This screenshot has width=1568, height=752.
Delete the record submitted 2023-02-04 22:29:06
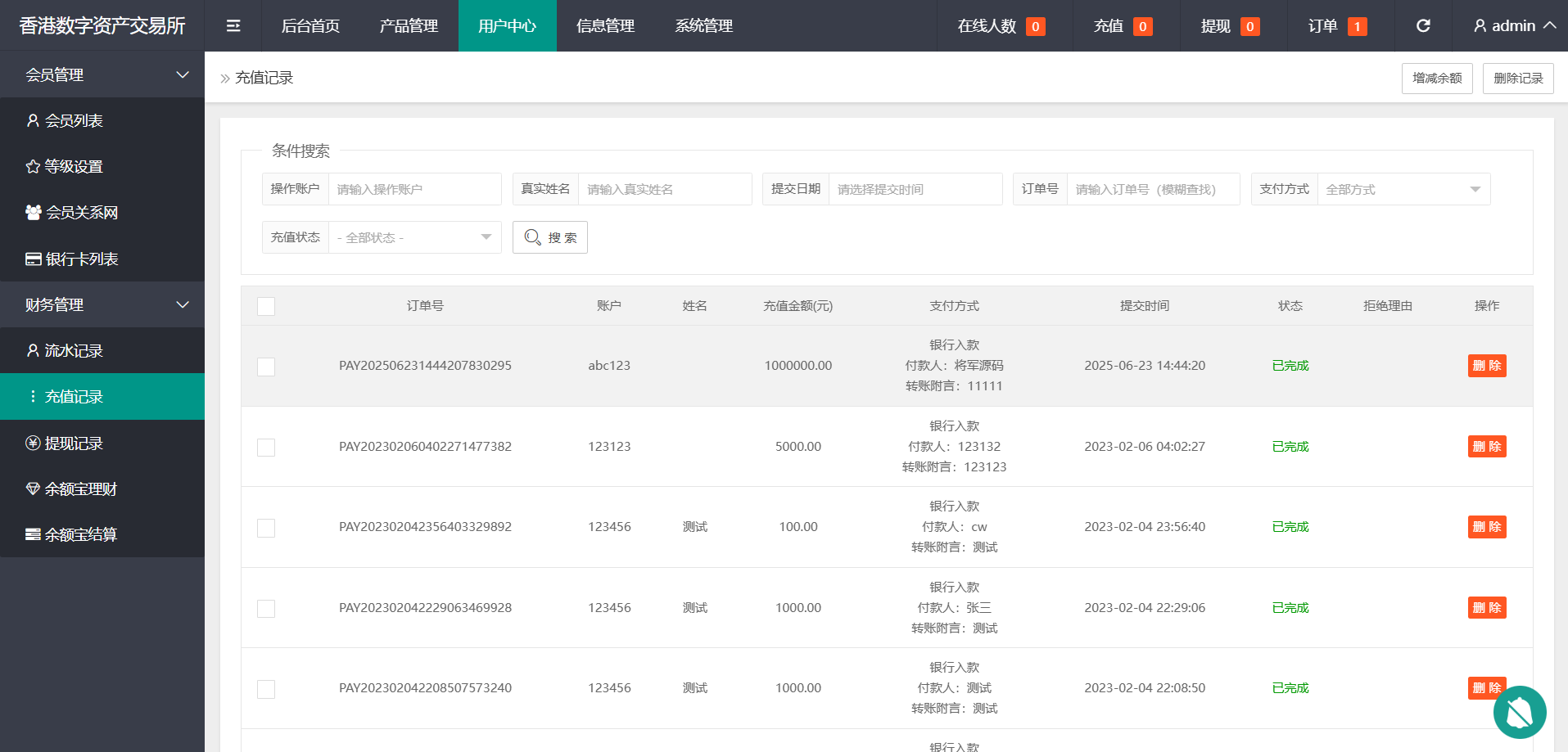click(1487, 608)
